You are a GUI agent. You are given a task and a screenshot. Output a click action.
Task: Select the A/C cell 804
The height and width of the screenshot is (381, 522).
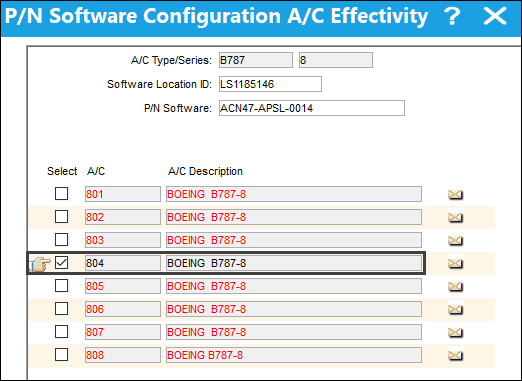123,263
